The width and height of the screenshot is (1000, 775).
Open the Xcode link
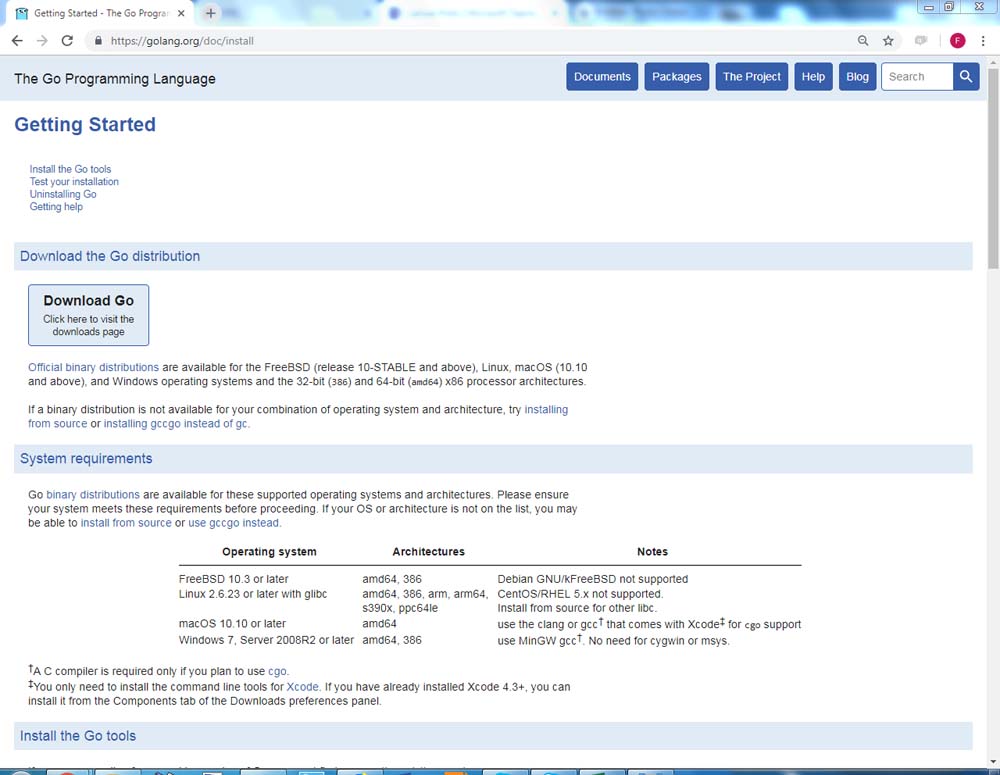point(302,687)
